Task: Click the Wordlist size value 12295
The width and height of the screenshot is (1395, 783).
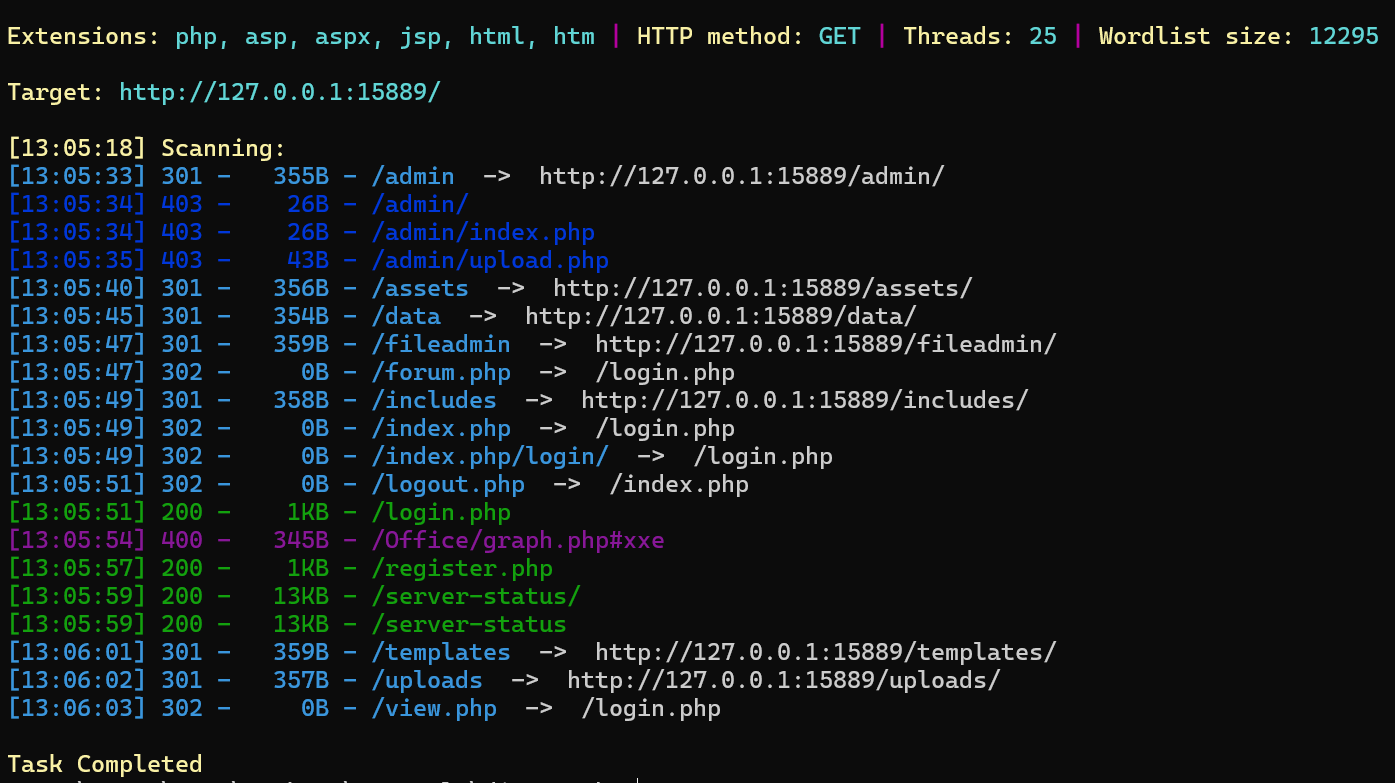Action: (x=1344, y=37)
